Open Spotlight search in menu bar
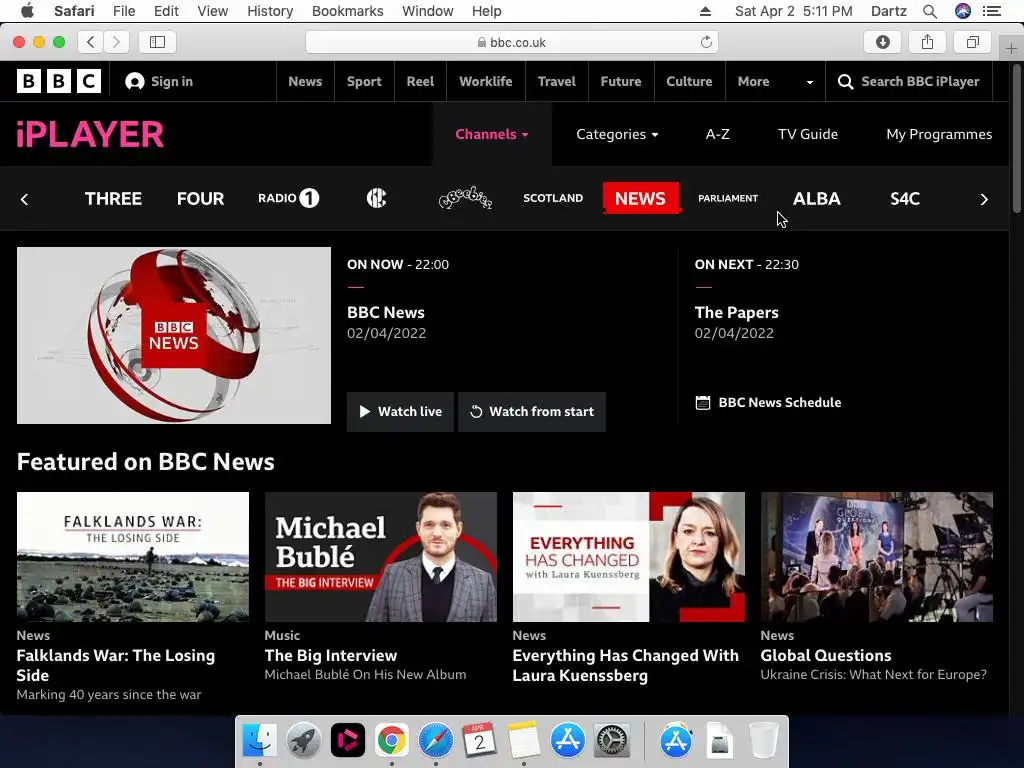 coord(930,11)
